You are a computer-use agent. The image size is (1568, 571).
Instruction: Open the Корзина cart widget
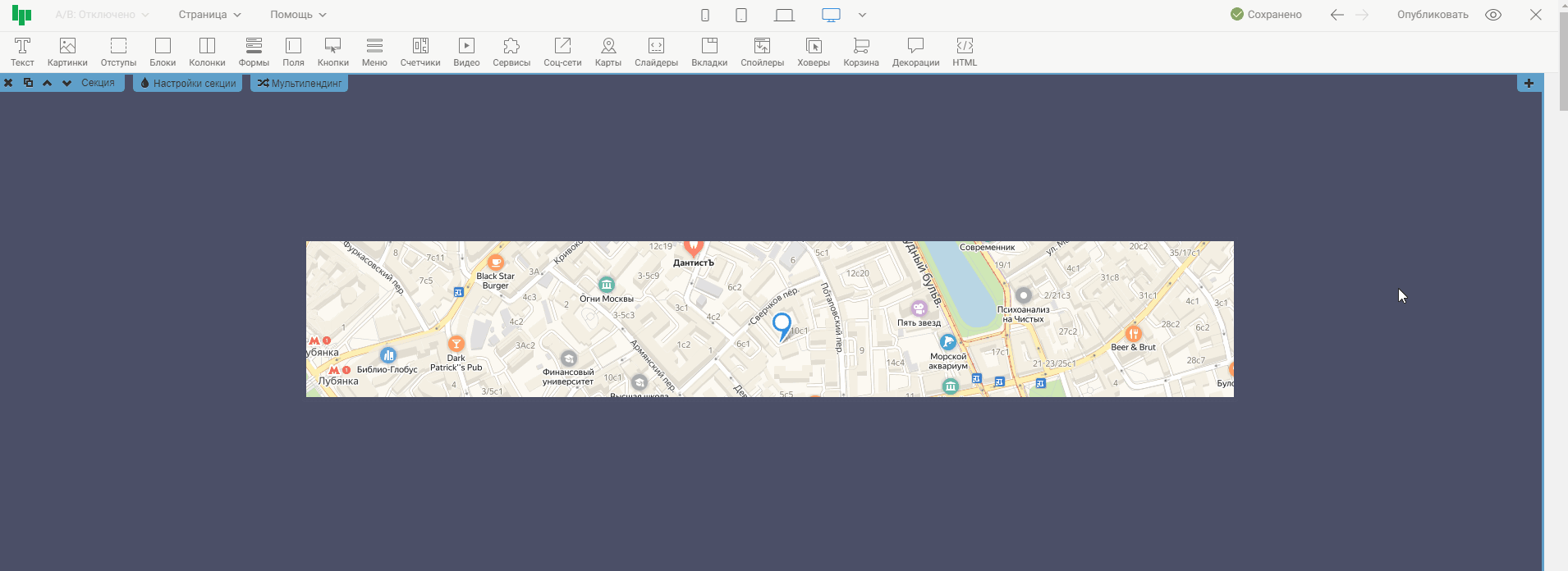click(860, 51)
